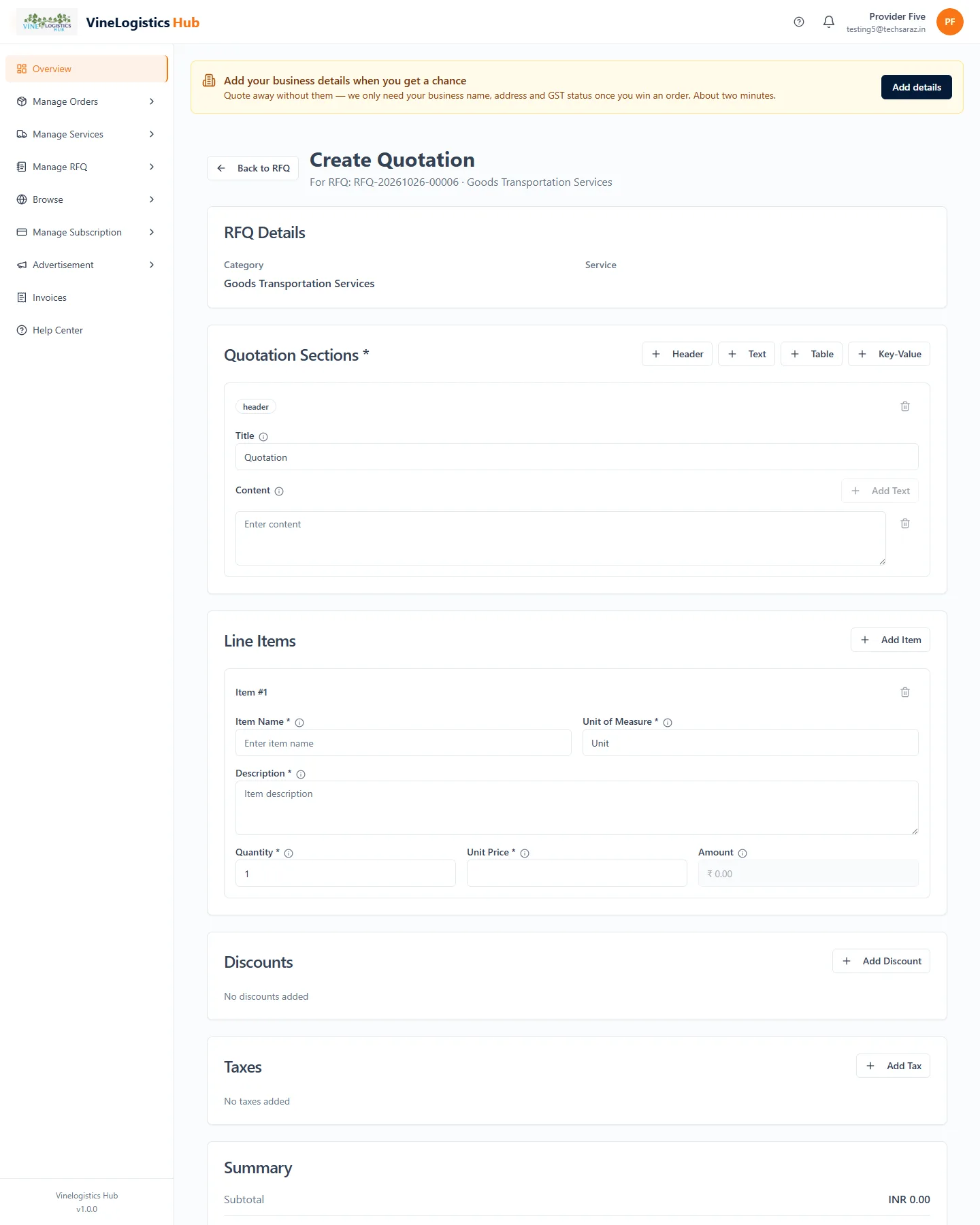Open Manage Orders menu item
The width and height of the screenshot is (980, 1225).
tap(86, 101)
